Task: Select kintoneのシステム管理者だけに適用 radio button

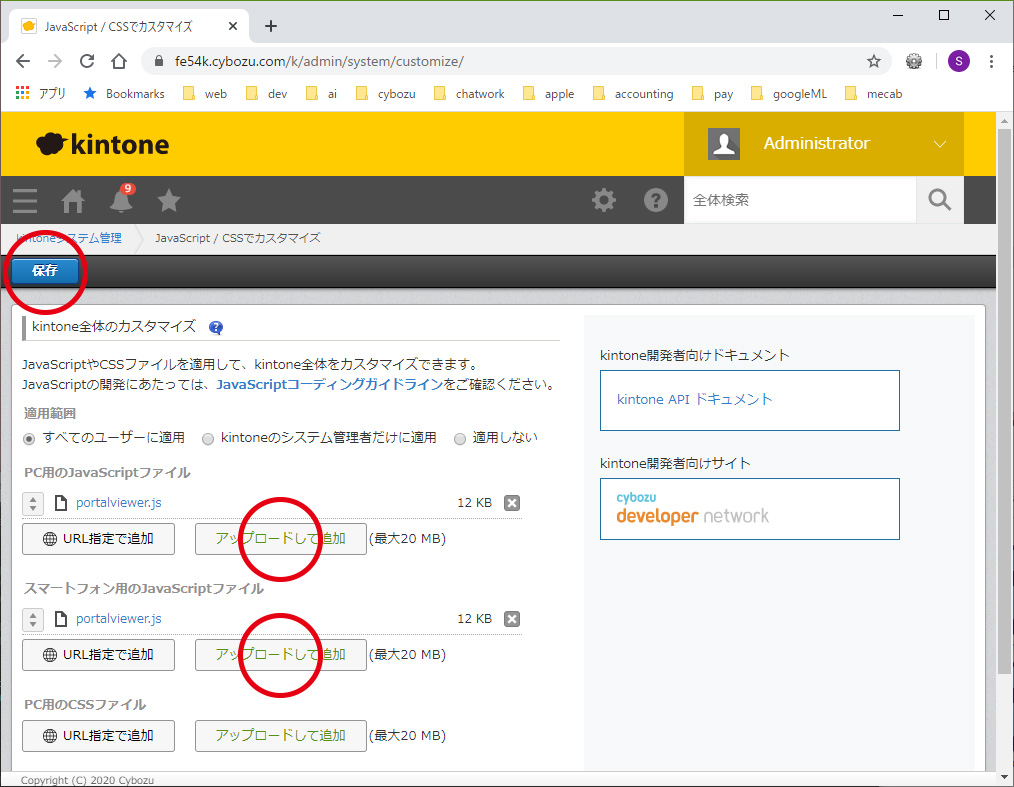Action: [x=208, y=439]
